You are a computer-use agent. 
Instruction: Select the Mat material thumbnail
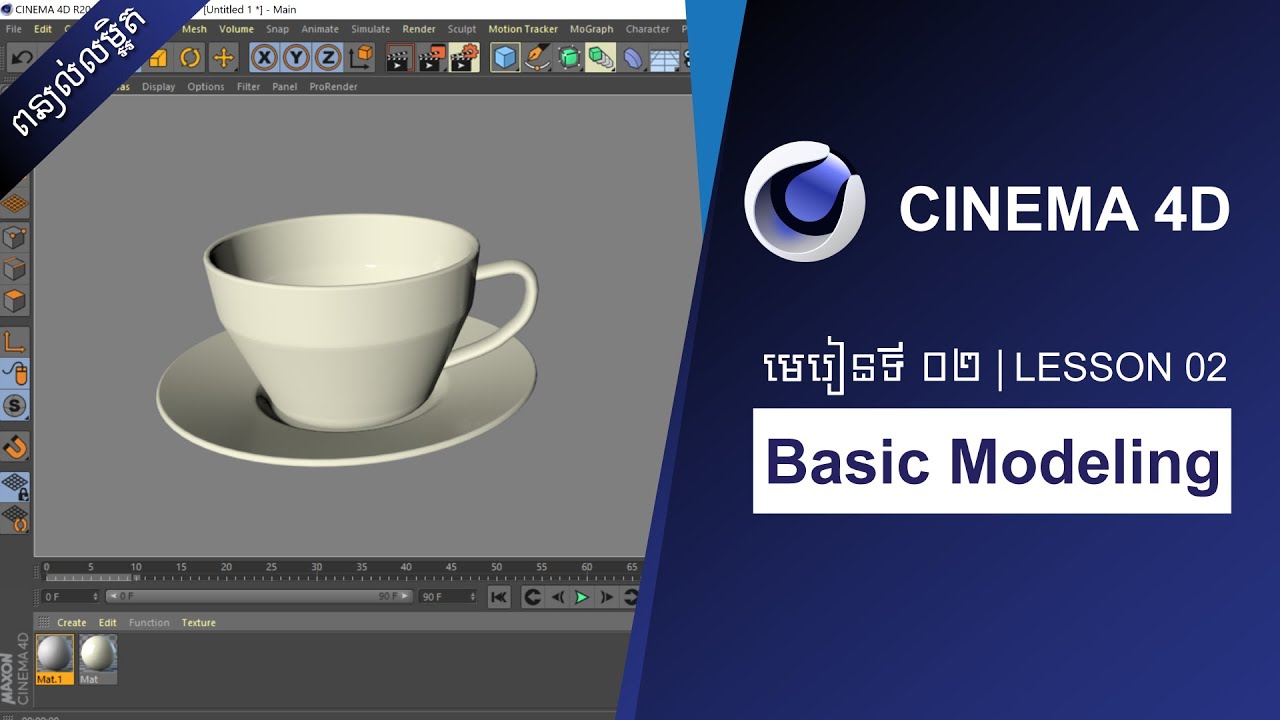click(x=98, y=659)
